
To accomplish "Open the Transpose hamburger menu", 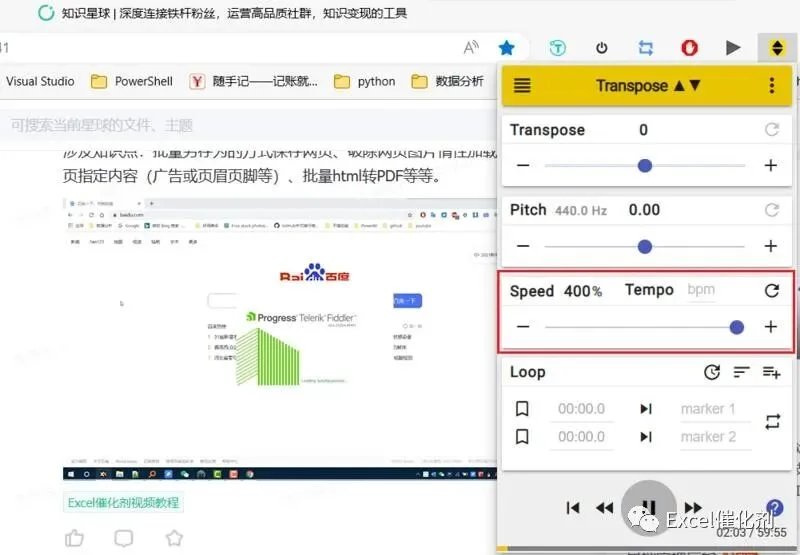I will pos(521,85).
